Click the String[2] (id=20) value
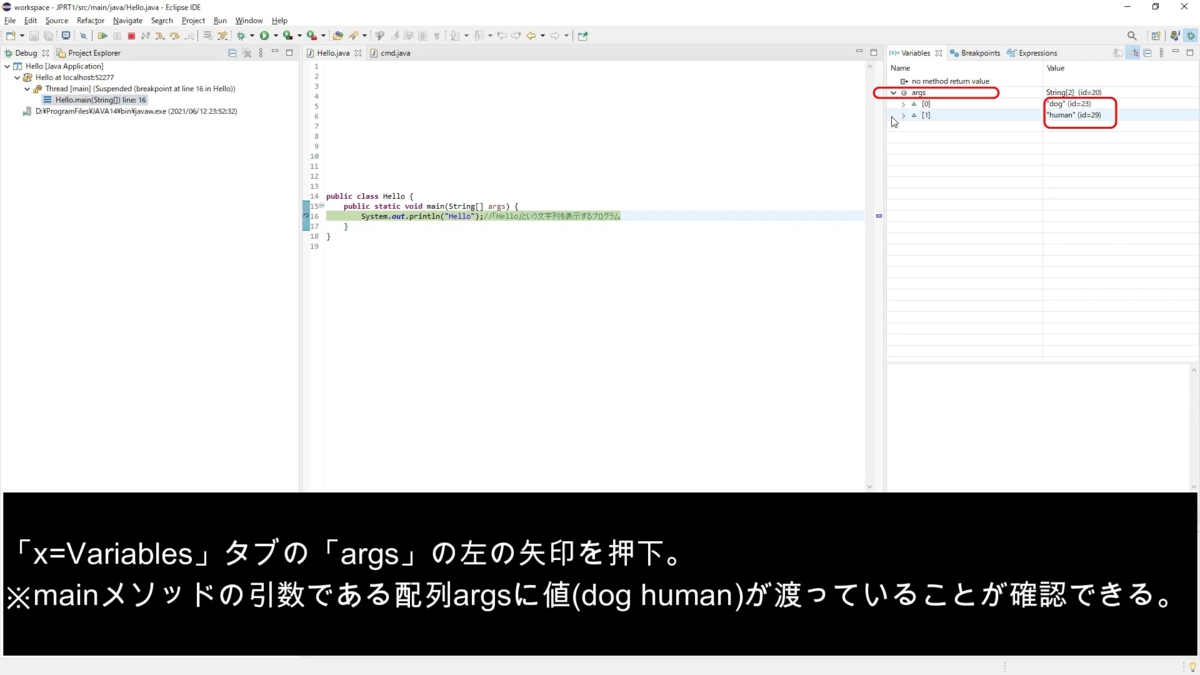 tap(1074, 92)
